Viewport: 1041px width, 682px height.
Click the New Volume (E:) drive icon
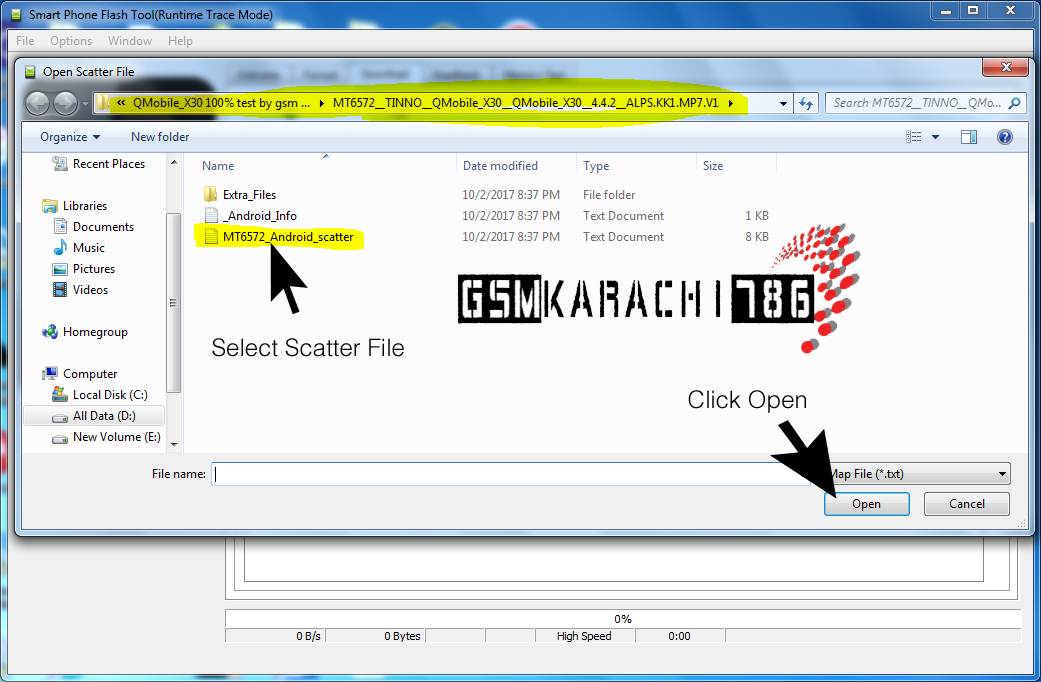point(60,438)
